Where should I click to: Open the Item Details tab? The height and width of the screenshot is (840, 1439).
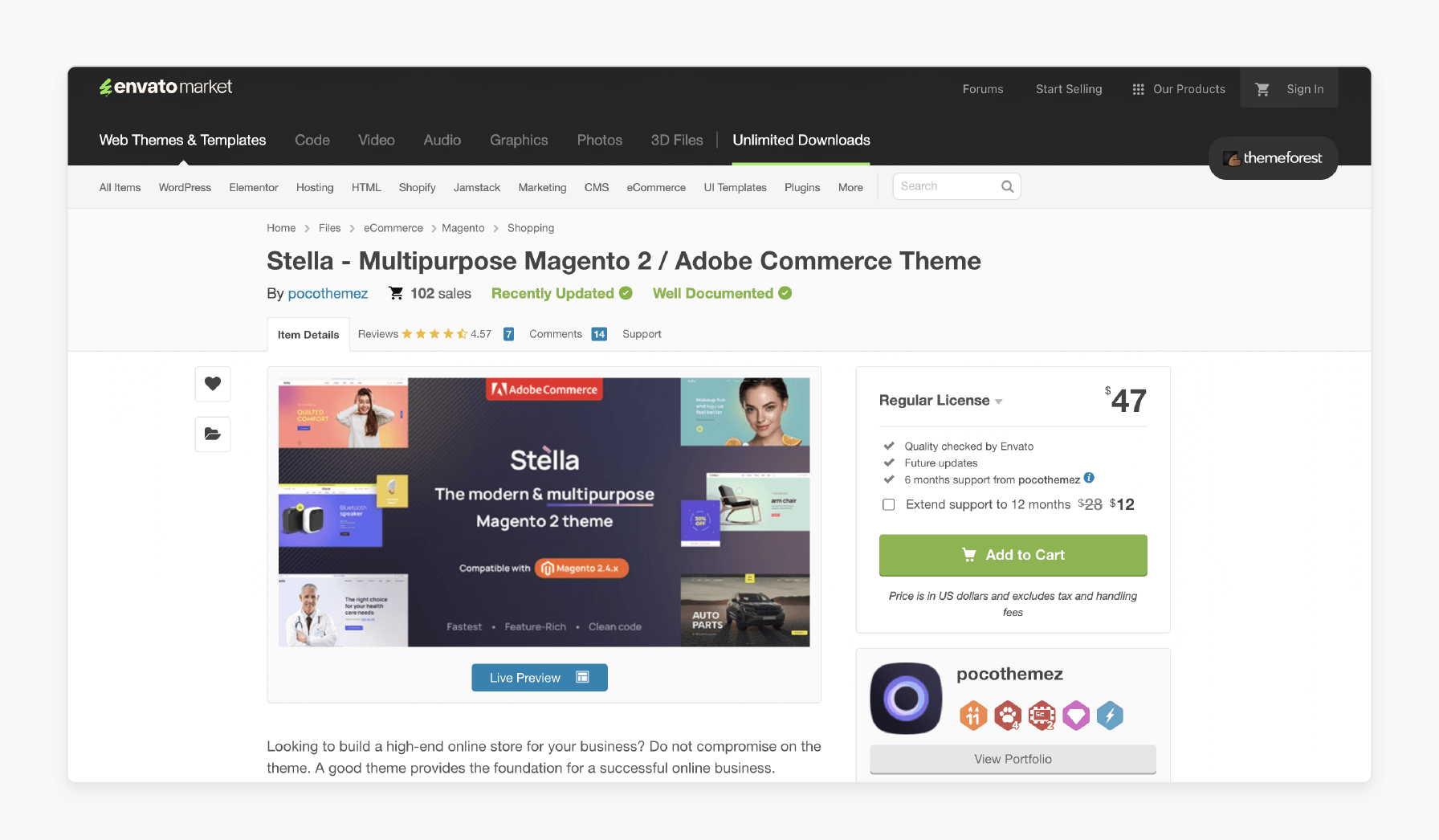pyautogui.click(x=308, y=335)
